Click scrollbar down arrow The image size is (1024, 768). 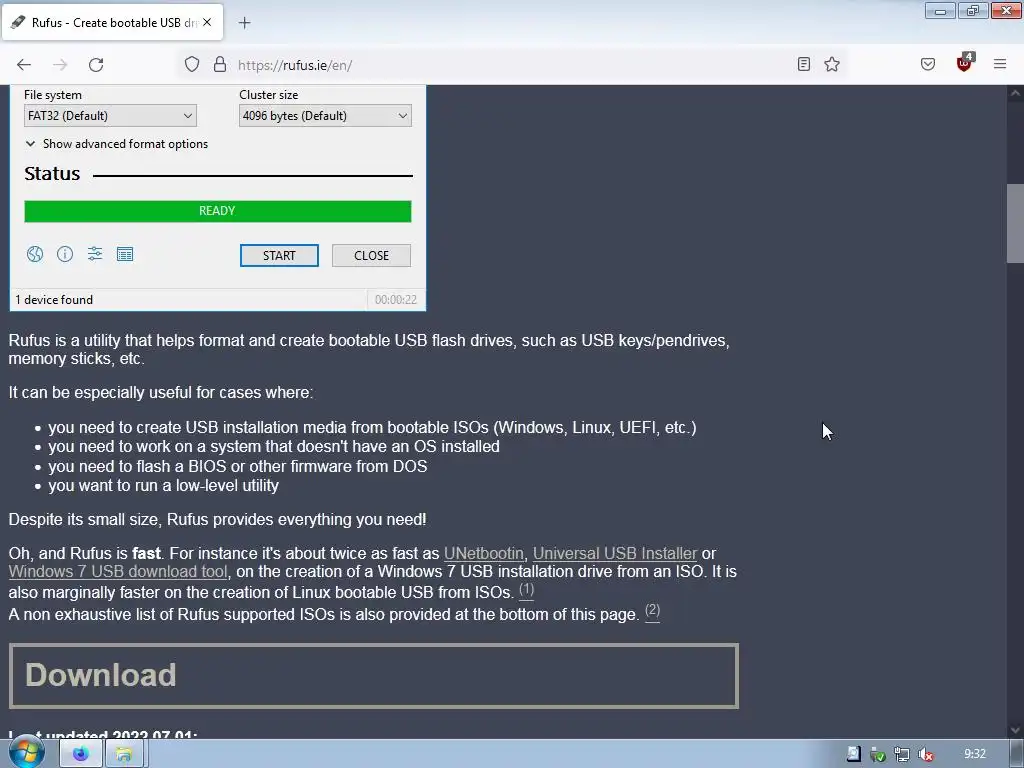(x=1015, y=730)
